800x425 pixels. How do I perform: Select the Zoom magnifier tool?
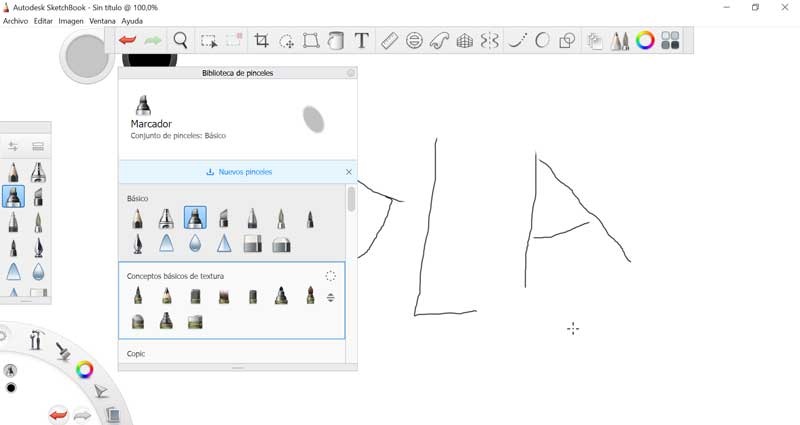pyautogui.click(x=180, y=40)
